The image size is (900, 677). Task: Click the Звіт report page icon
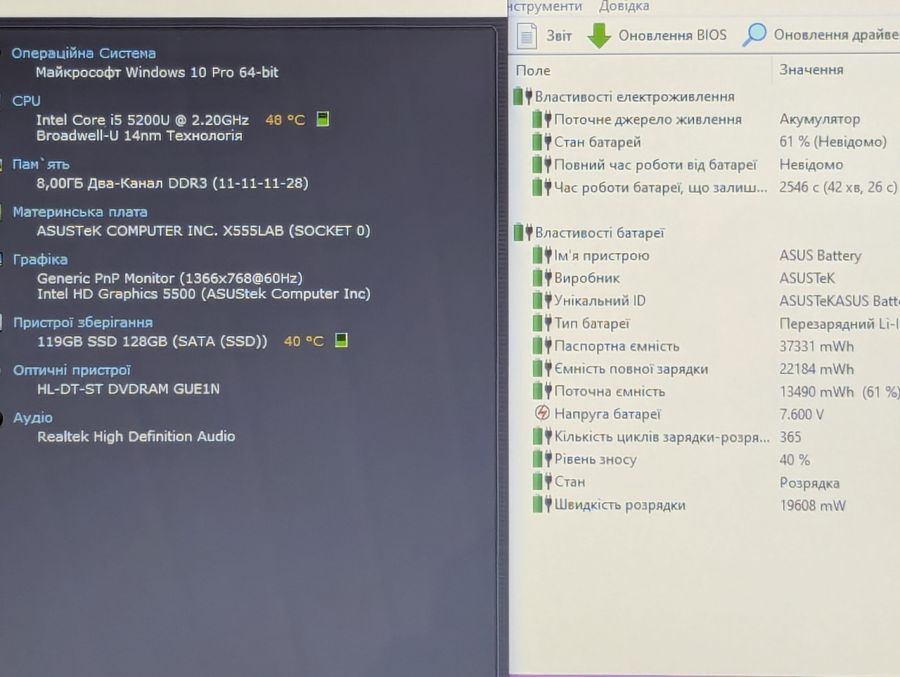coord(526,36)
